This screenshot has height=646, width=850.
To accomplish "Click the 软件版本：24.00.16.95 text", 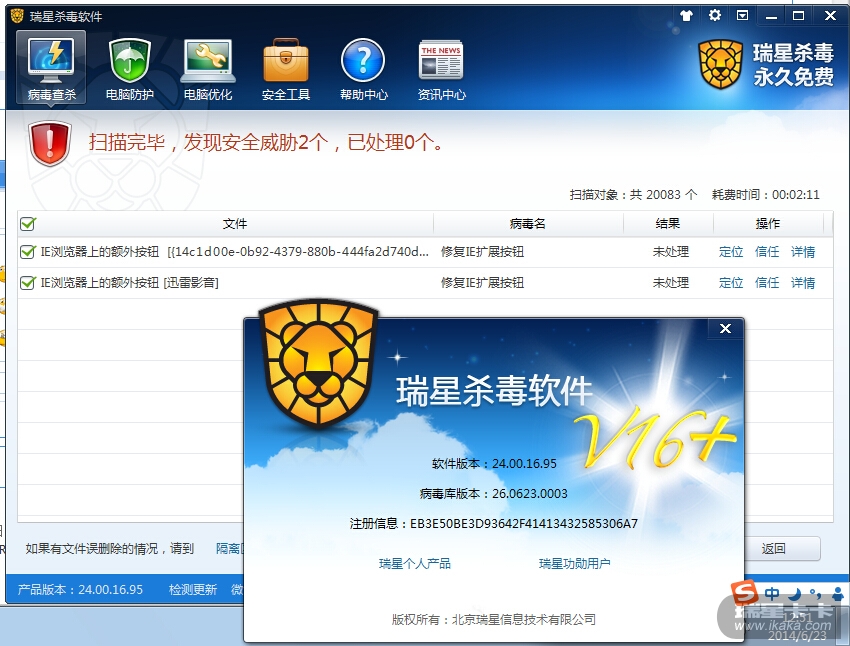I will point(494,464).
